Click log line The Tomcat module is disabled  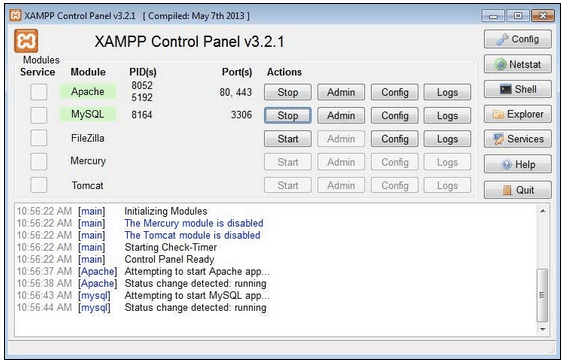tap(192, 235)
